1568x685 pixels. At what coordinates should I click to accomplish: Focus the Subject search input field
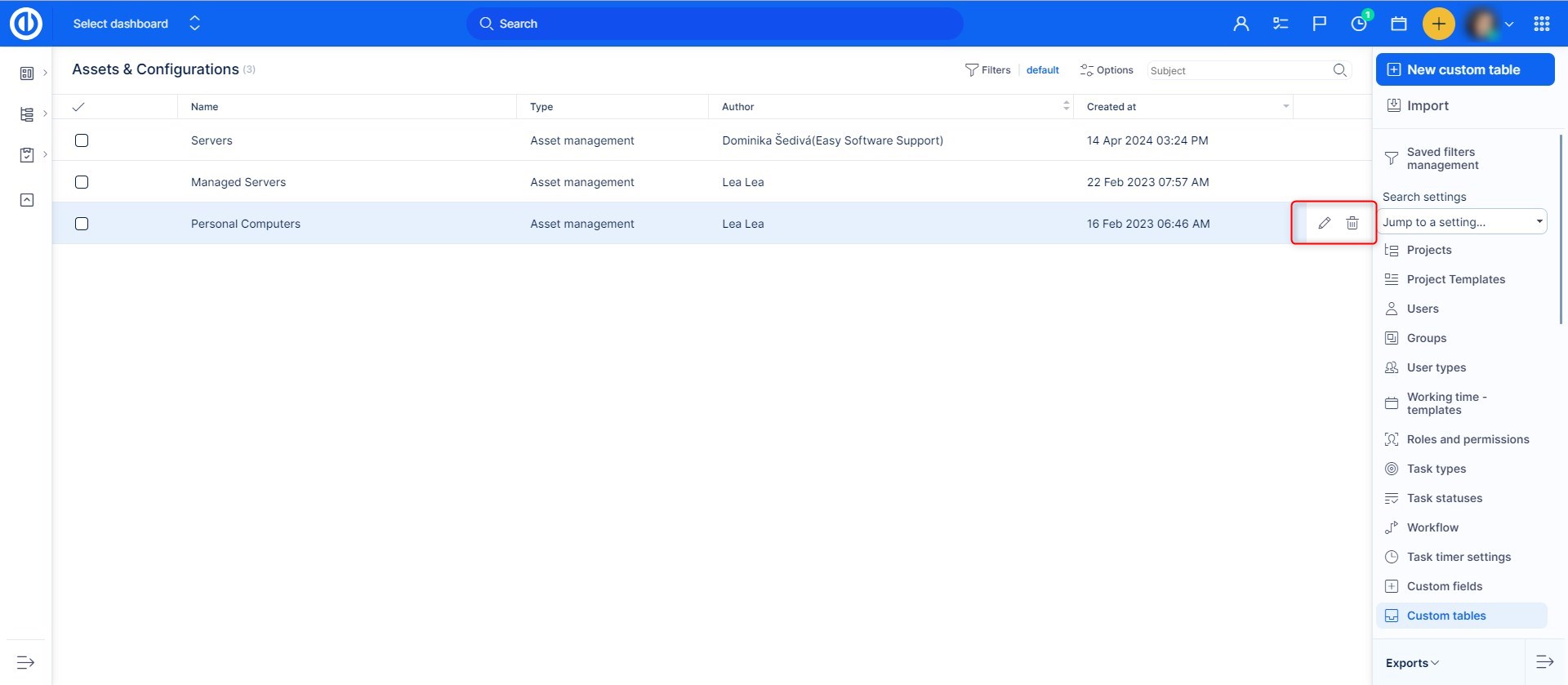(1237, 71)
